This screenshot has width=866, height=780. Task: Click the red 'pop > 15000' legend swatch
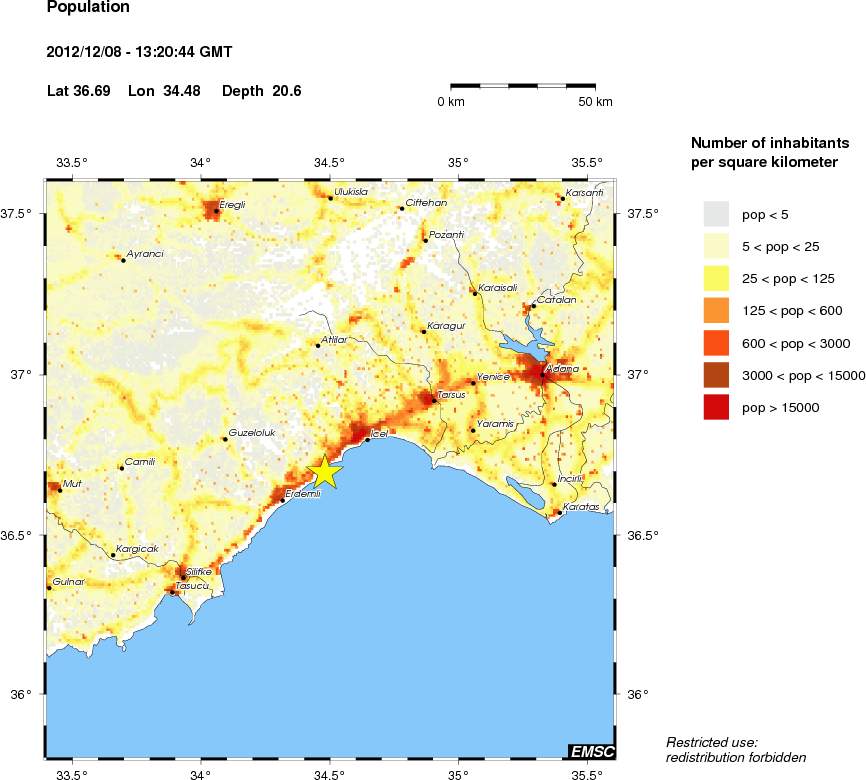tap(716, 407)
